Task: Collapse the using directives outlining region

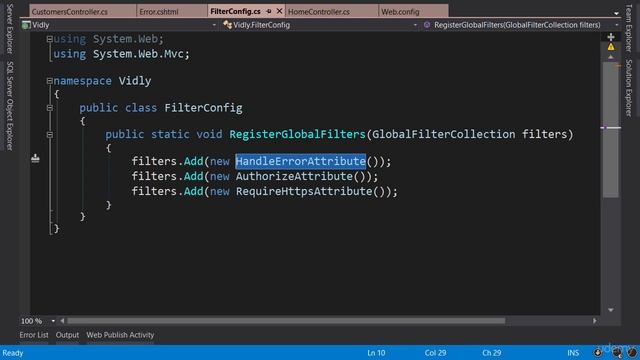Action: (49, 39)
